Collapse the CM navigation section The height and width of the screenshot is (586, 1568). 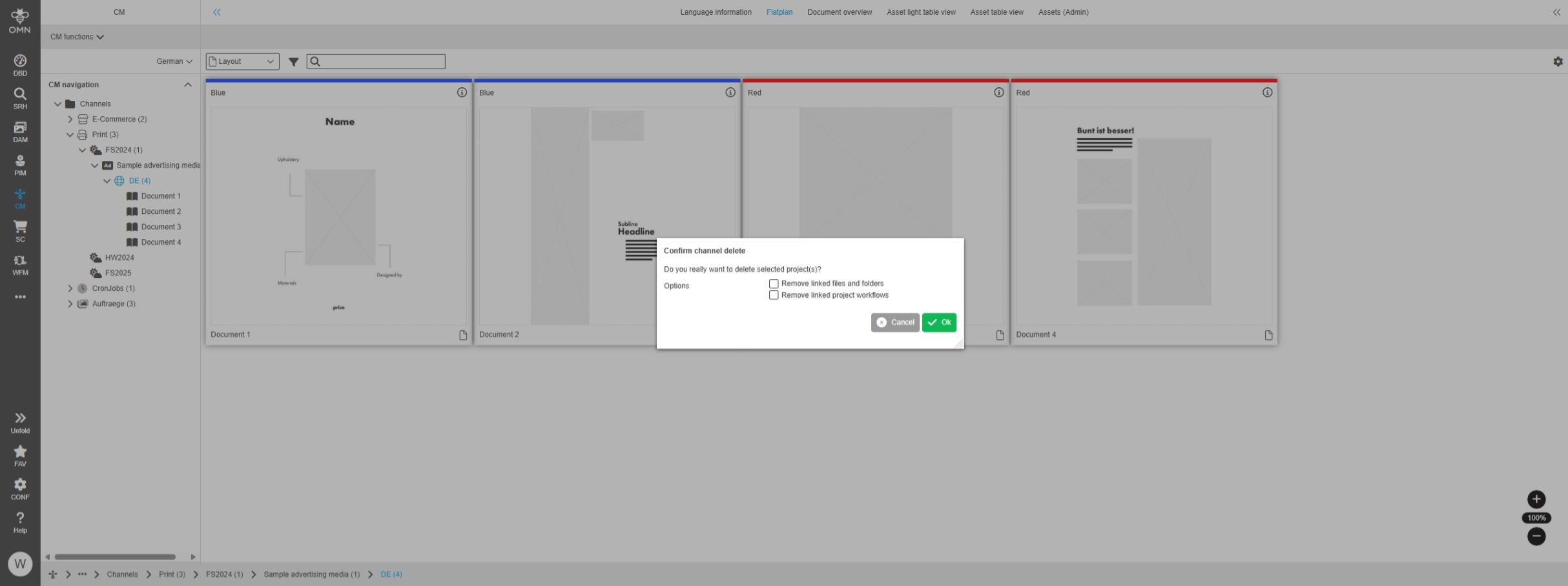(x=188, y=85)
